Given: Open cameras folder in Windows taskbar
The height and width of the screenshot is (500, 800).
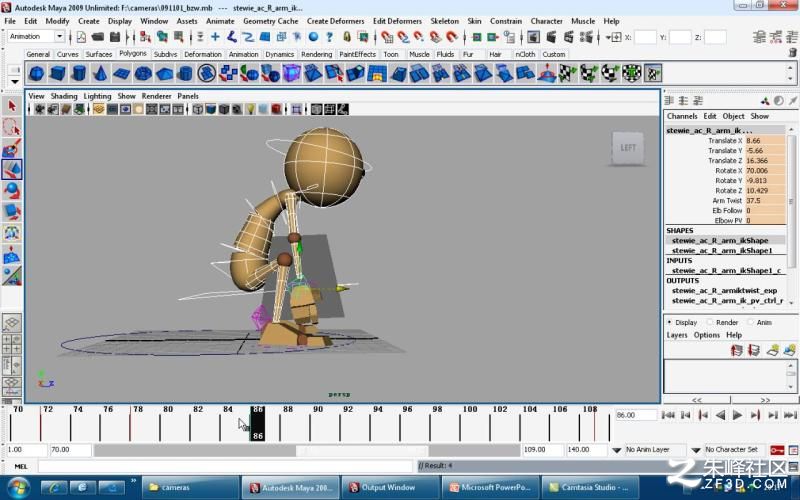Looking at the screenshot, I should [x=189, y=487].
